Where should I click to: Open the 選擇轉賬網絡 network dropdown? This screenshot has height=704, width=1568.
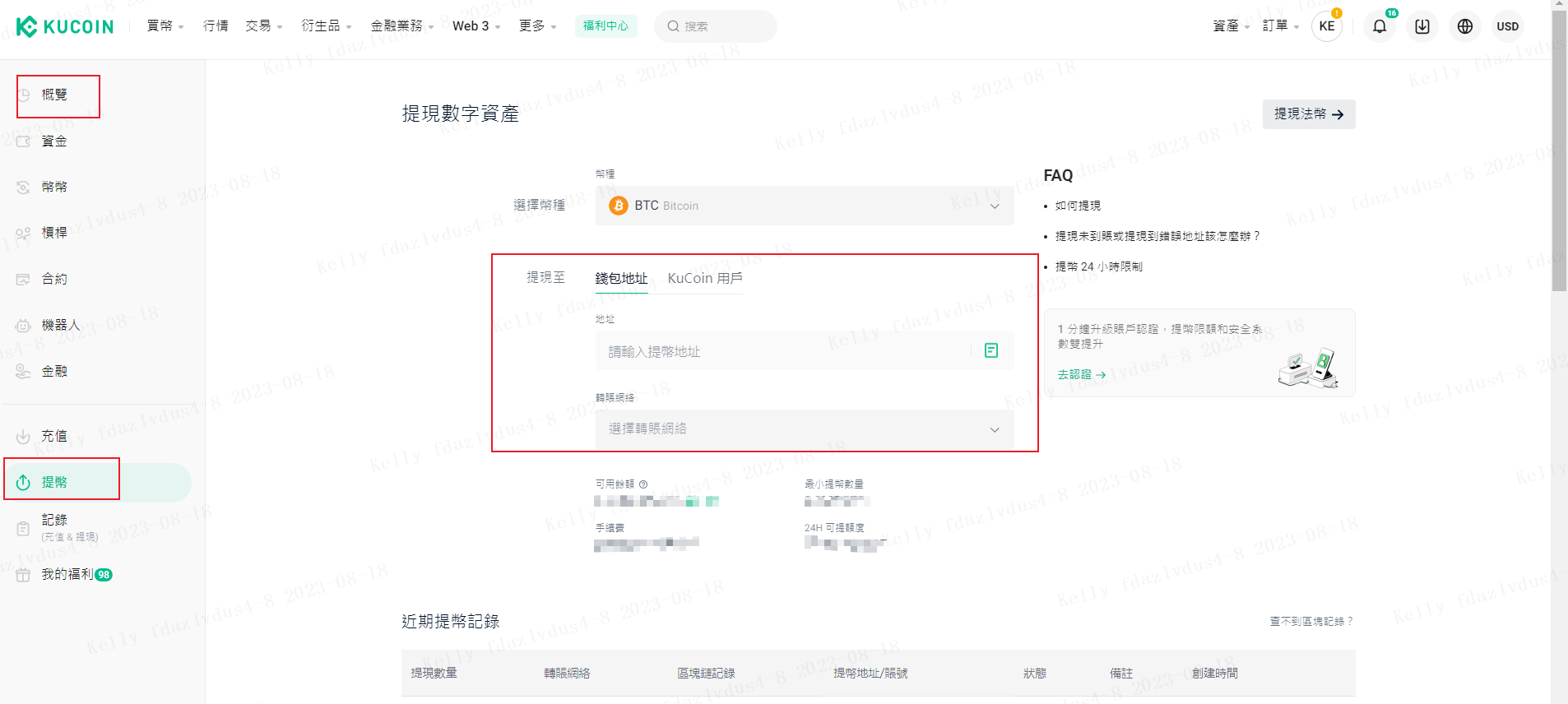click(x=805, y=428)
